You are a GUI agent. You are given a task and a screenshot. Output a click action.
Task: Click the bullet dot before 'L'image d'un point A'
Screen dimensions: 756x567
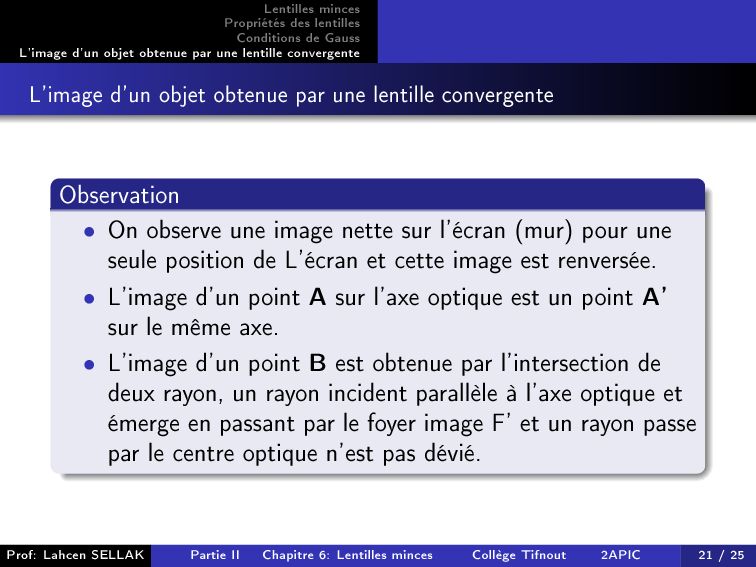coord(90,299)
